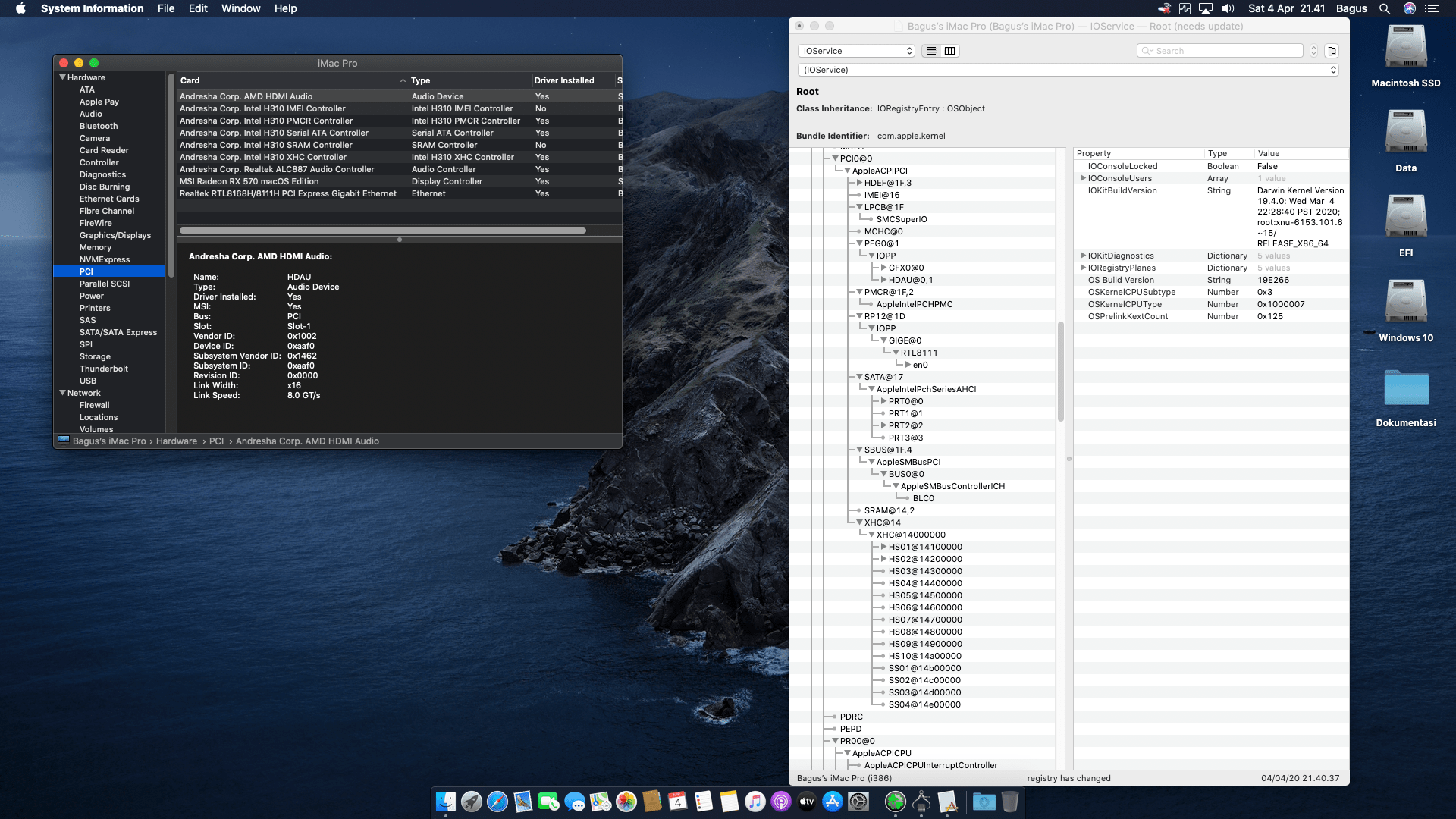Viewport: 1456px width, 819px height.
Task: Click Hardware in the path bar
Action: [x=176, y=441]
